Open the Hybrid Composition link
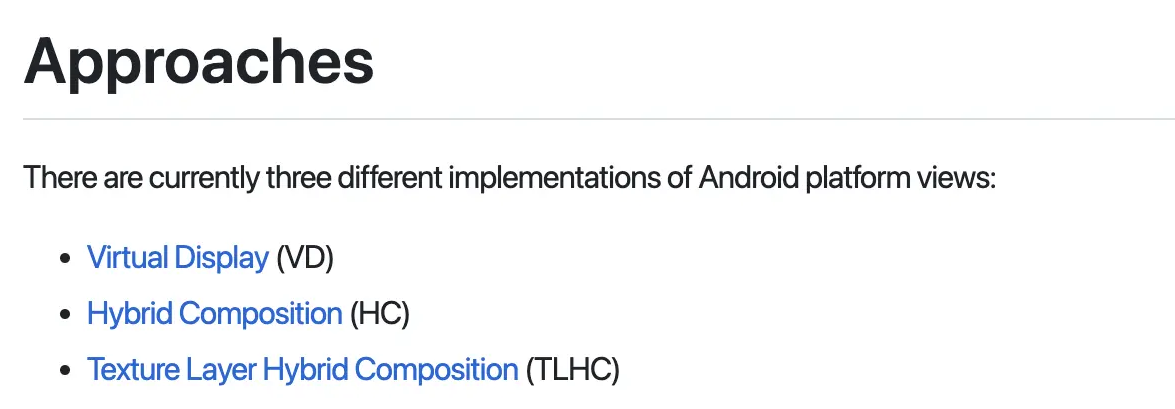Image resolution: width=1175 pixels, height=409 pixels. [x=214, y=314]
